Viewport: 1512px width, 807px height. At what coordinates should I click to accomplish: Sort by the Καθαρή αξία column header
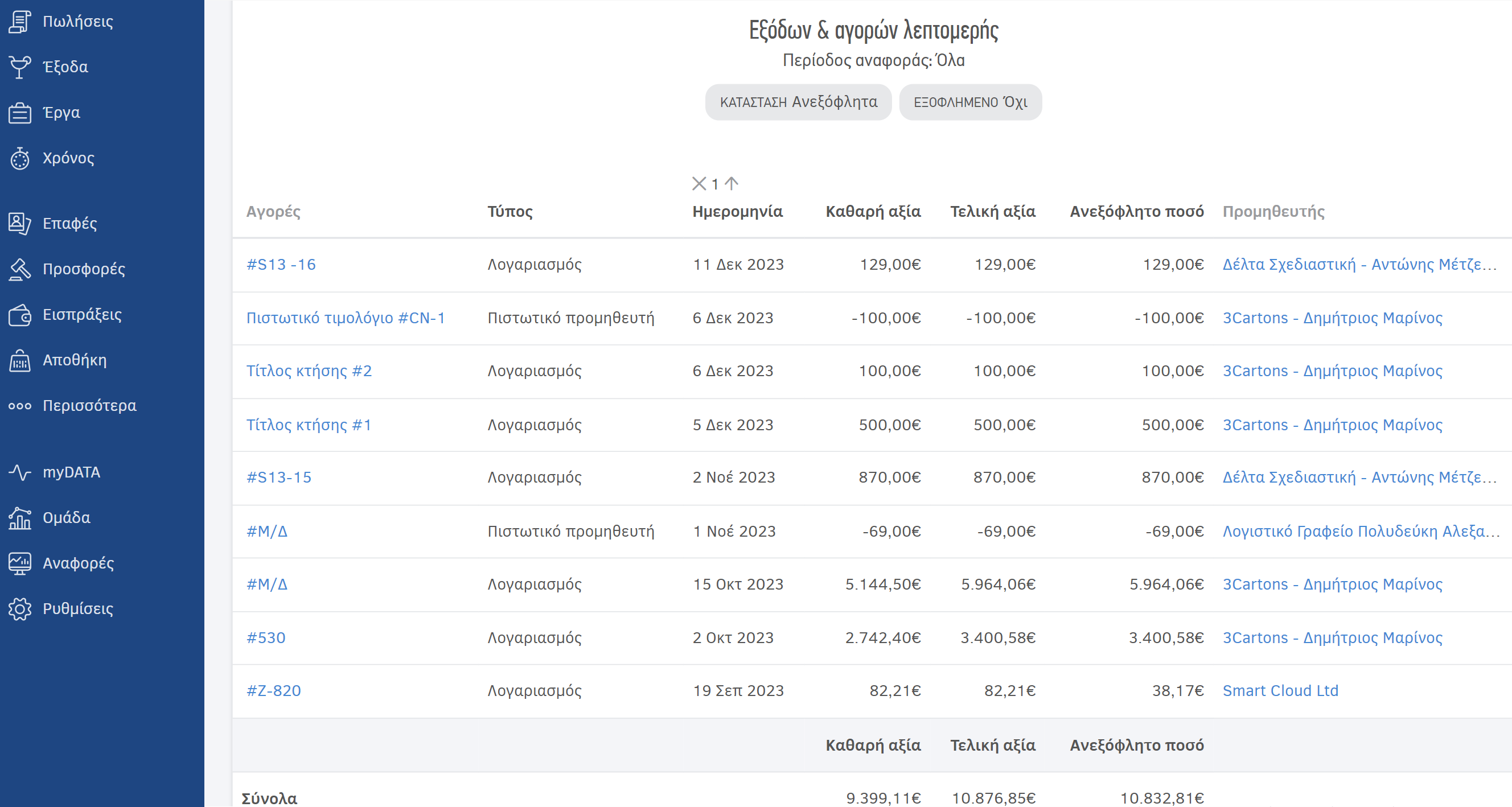click(873, 212)
